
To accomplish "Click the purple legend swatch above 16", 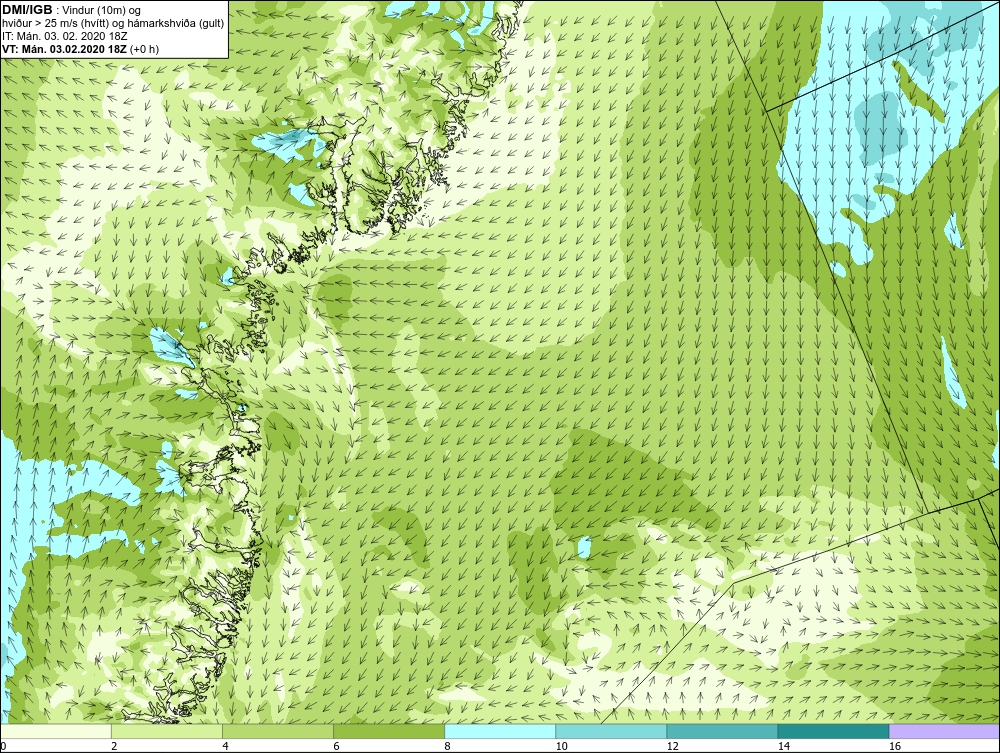I will [944, 731].
